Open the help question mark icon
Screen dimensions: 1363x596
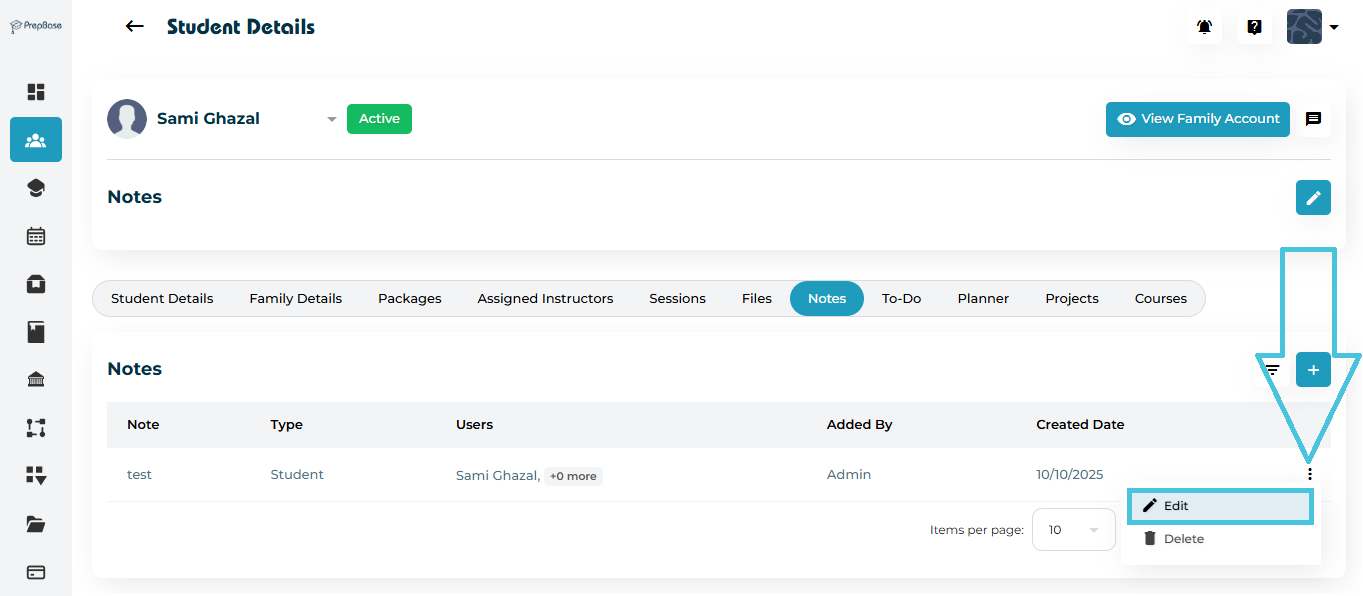pos(1254,27)
